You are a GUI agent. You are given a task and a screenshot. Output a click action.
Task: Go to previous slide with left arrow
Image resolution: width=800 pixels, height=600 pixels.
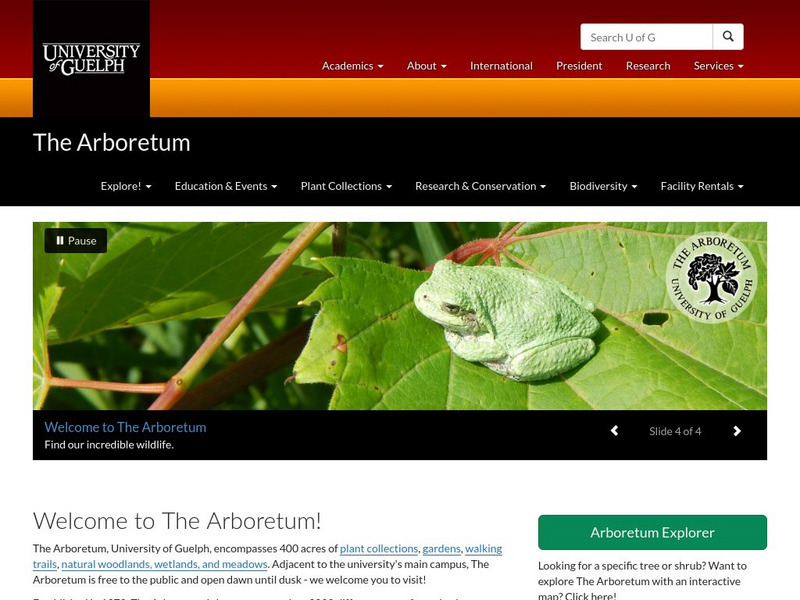[615, 431]
